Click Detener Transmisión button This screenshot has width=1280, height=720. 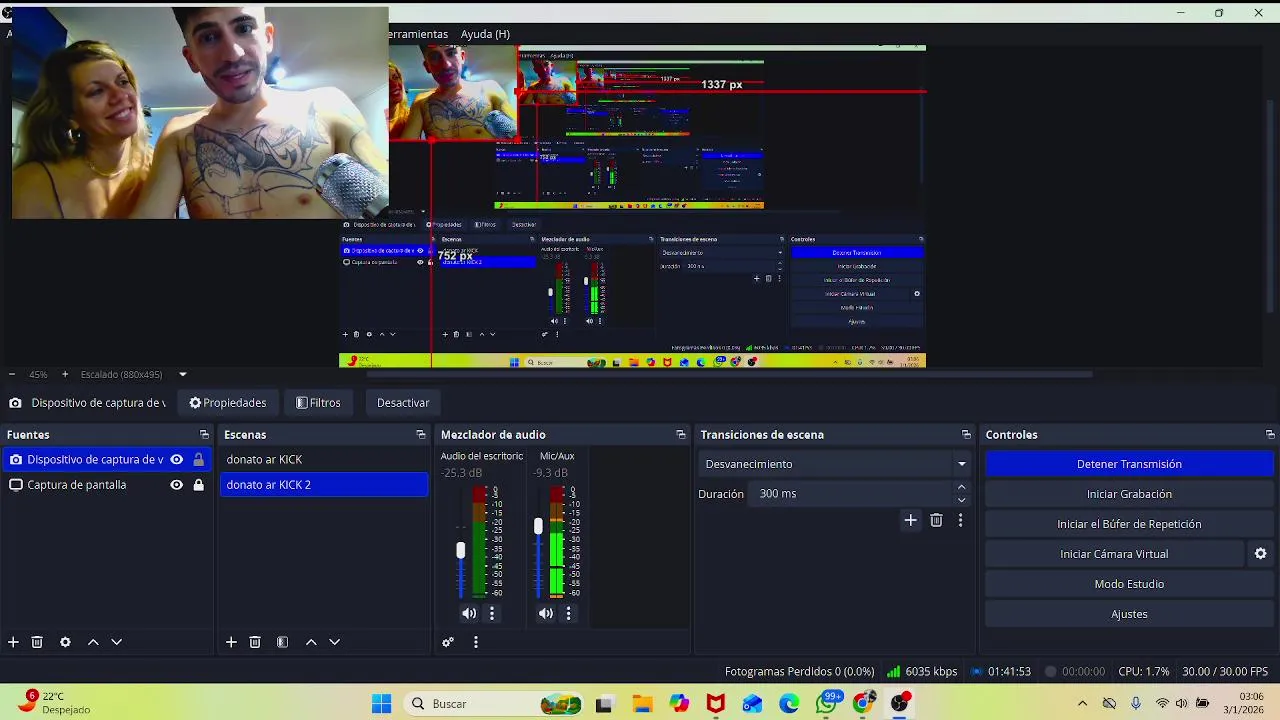point(1129,464)
